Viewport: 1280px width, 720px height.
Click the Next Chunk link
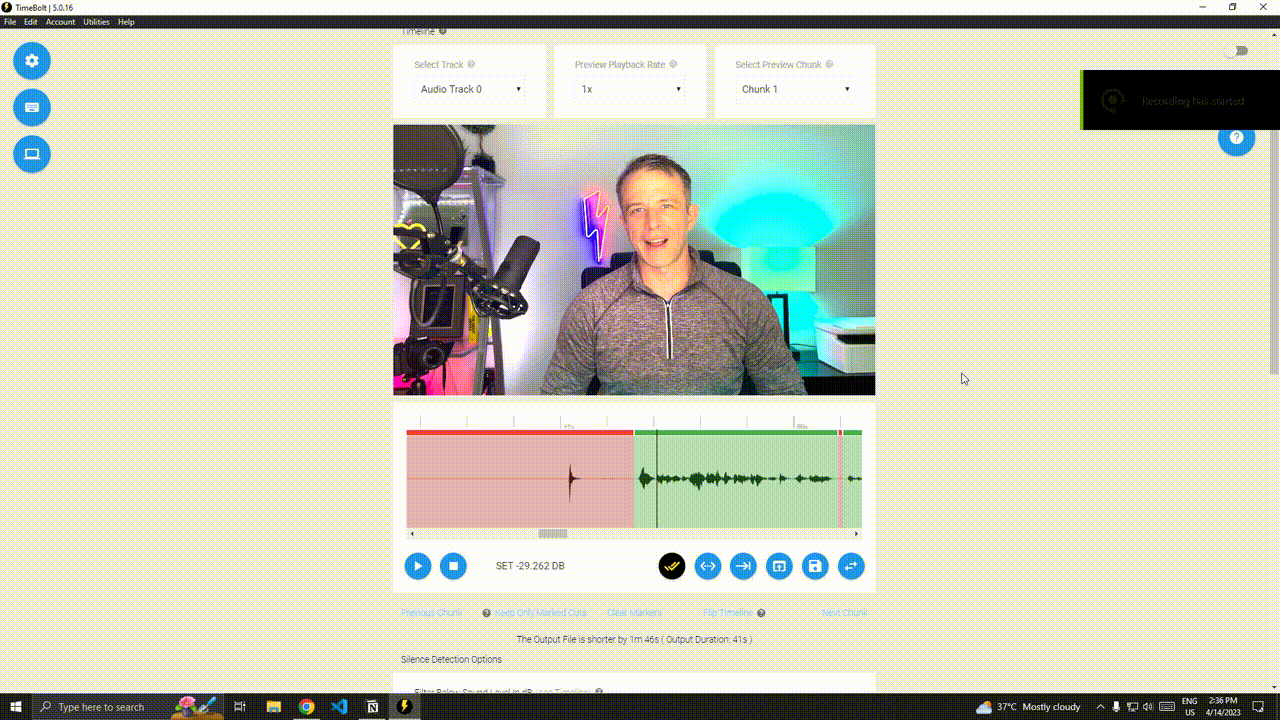tap(844, 613)
